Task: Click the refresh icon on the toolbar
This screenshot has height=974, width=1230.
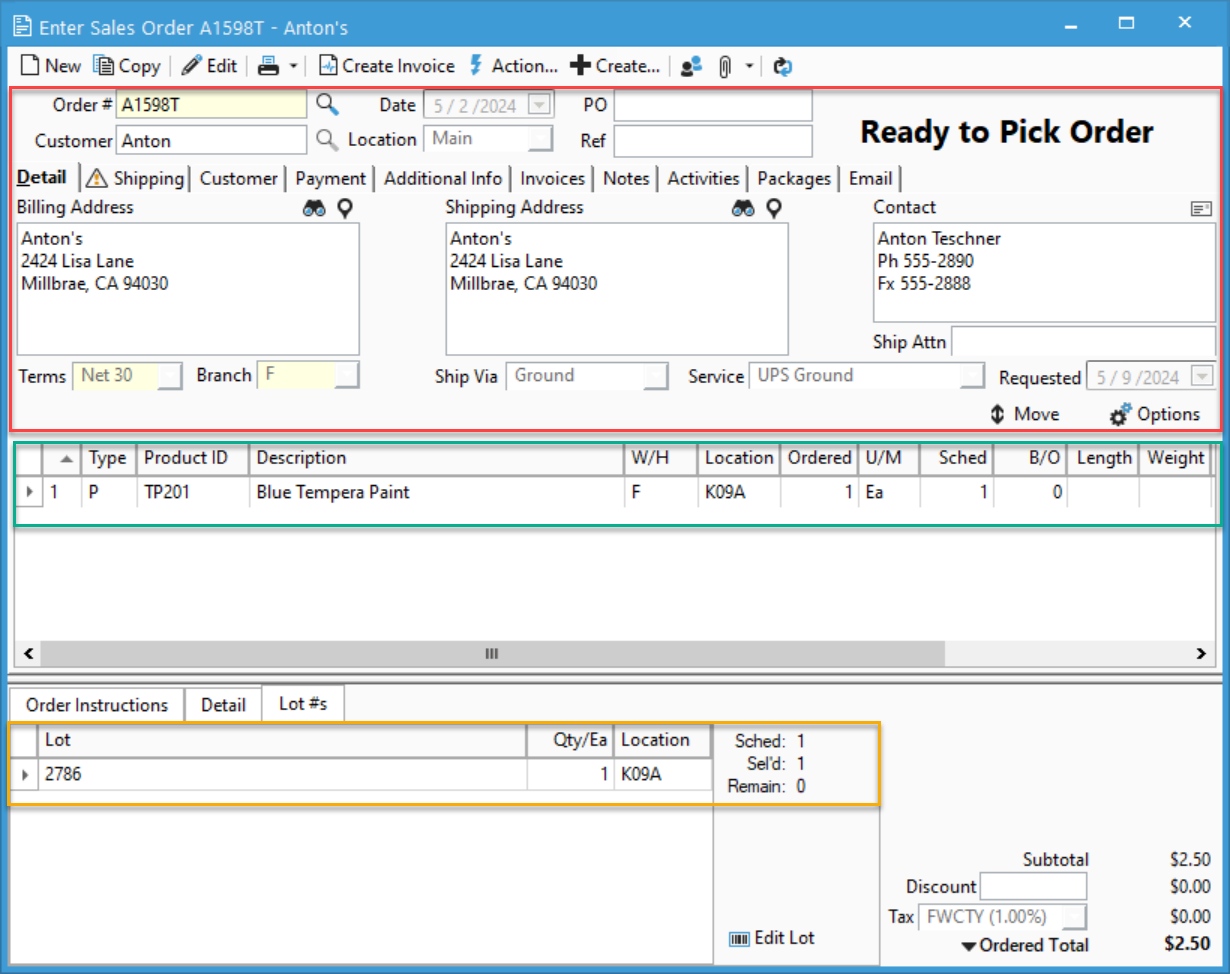Action: (x=782, y=66)
